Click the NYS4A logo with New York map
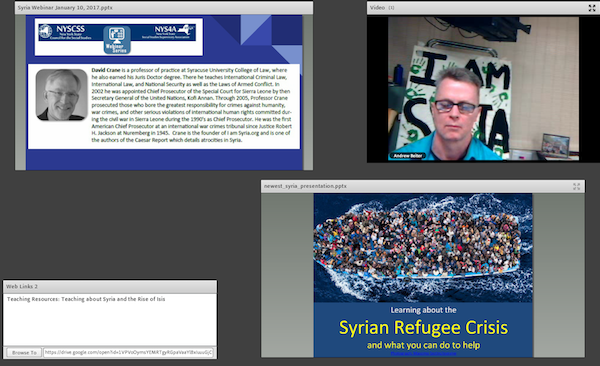This screenshot has width=600, height=366. 168,32
